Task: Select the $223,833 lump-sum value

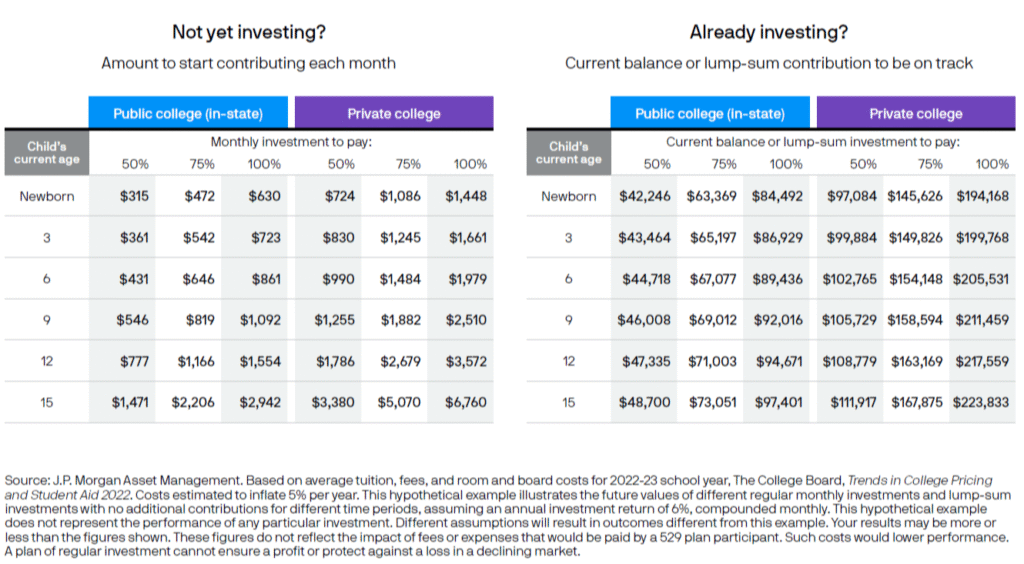Action: 980,402
